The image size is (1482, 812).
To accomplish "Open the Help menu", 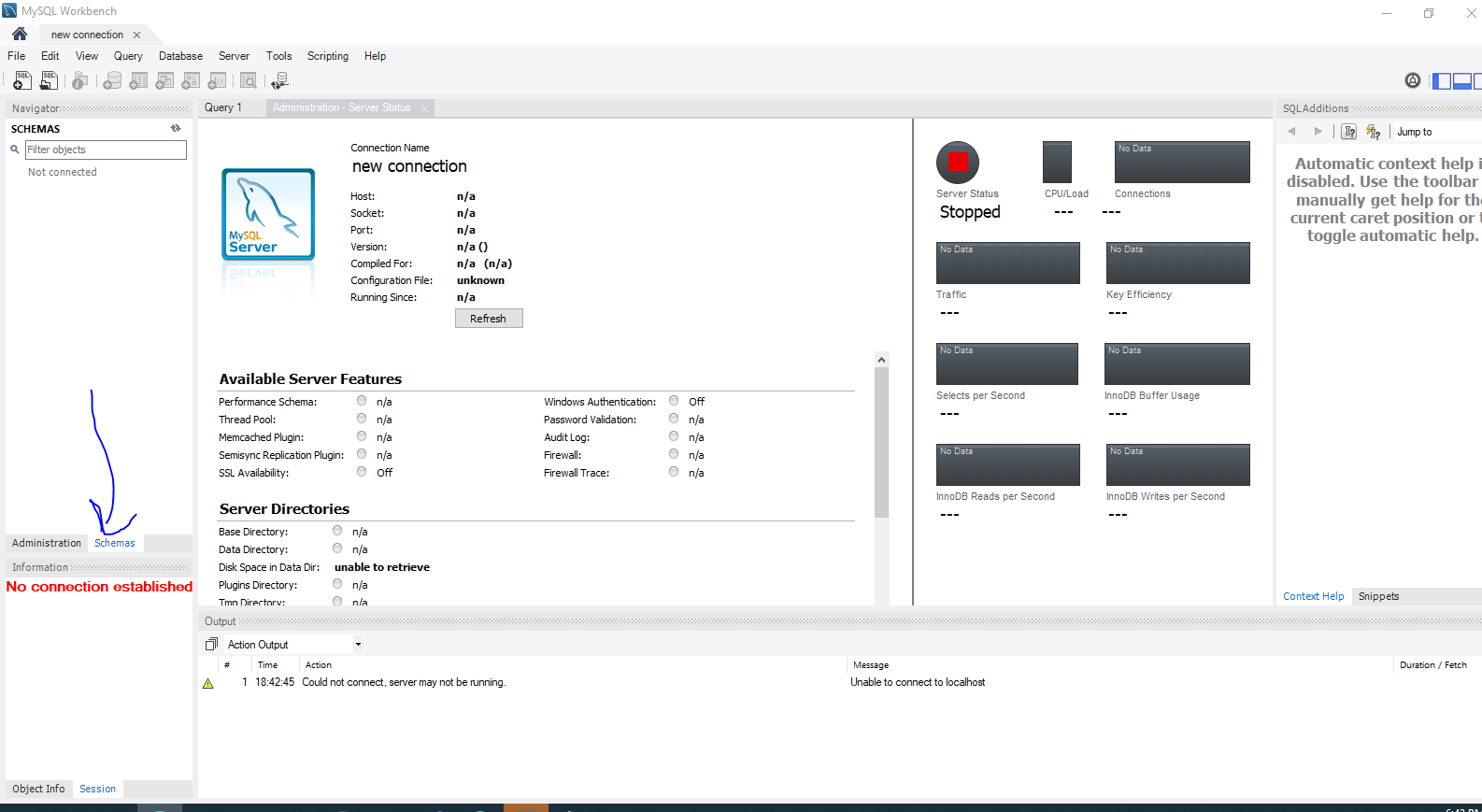I will (375, 56).
